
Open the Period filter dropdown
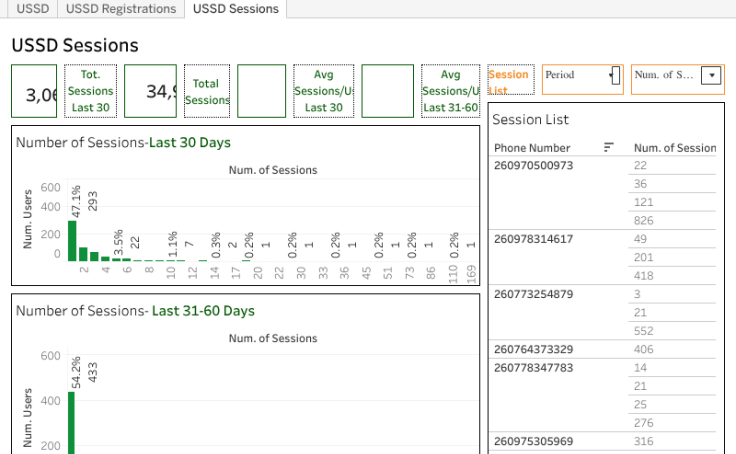coord(614,75)
